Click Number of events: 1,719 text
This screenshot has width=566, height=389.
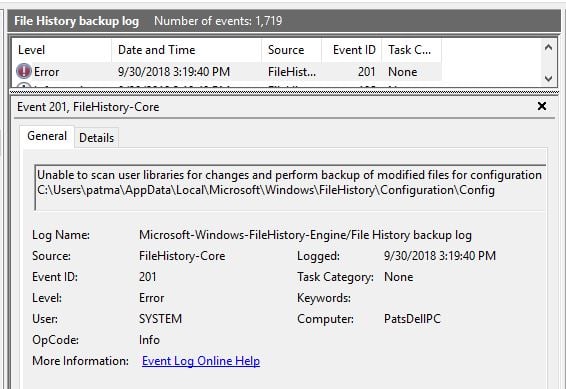[x=218, y=21]
